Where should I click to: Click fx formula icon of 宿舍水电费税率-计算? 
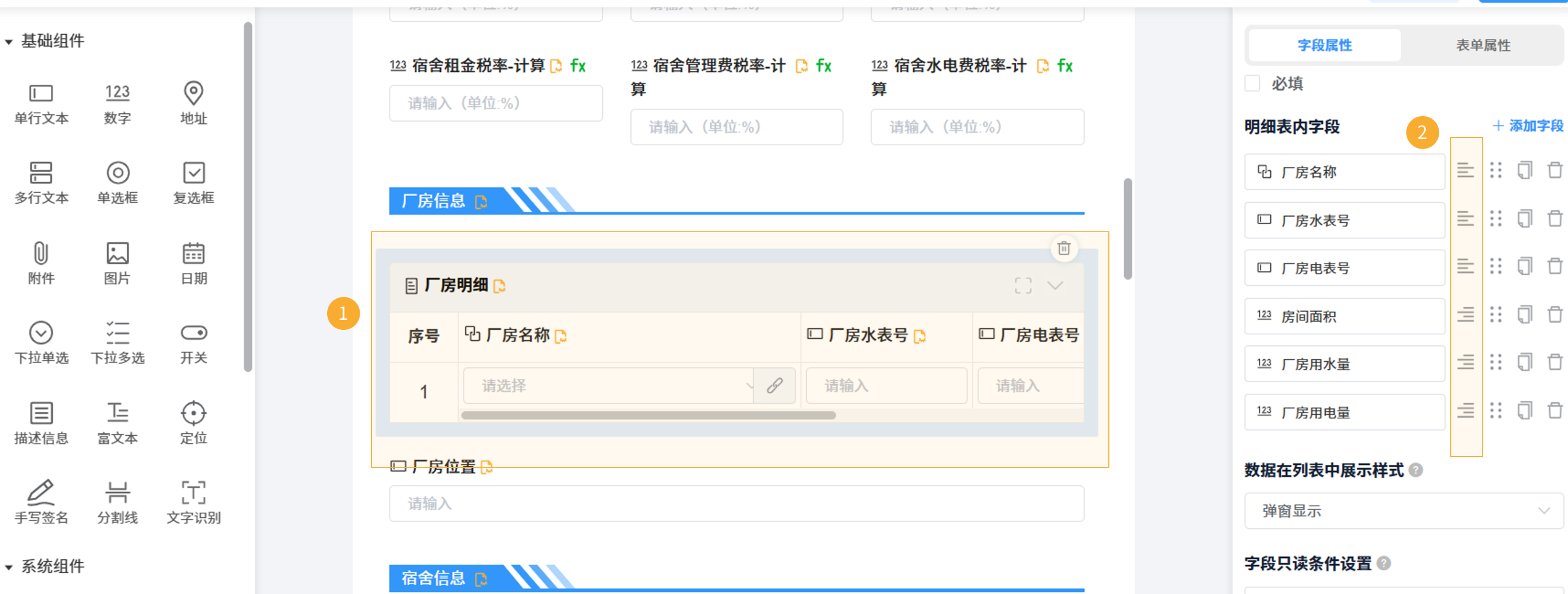(1065, 66)
